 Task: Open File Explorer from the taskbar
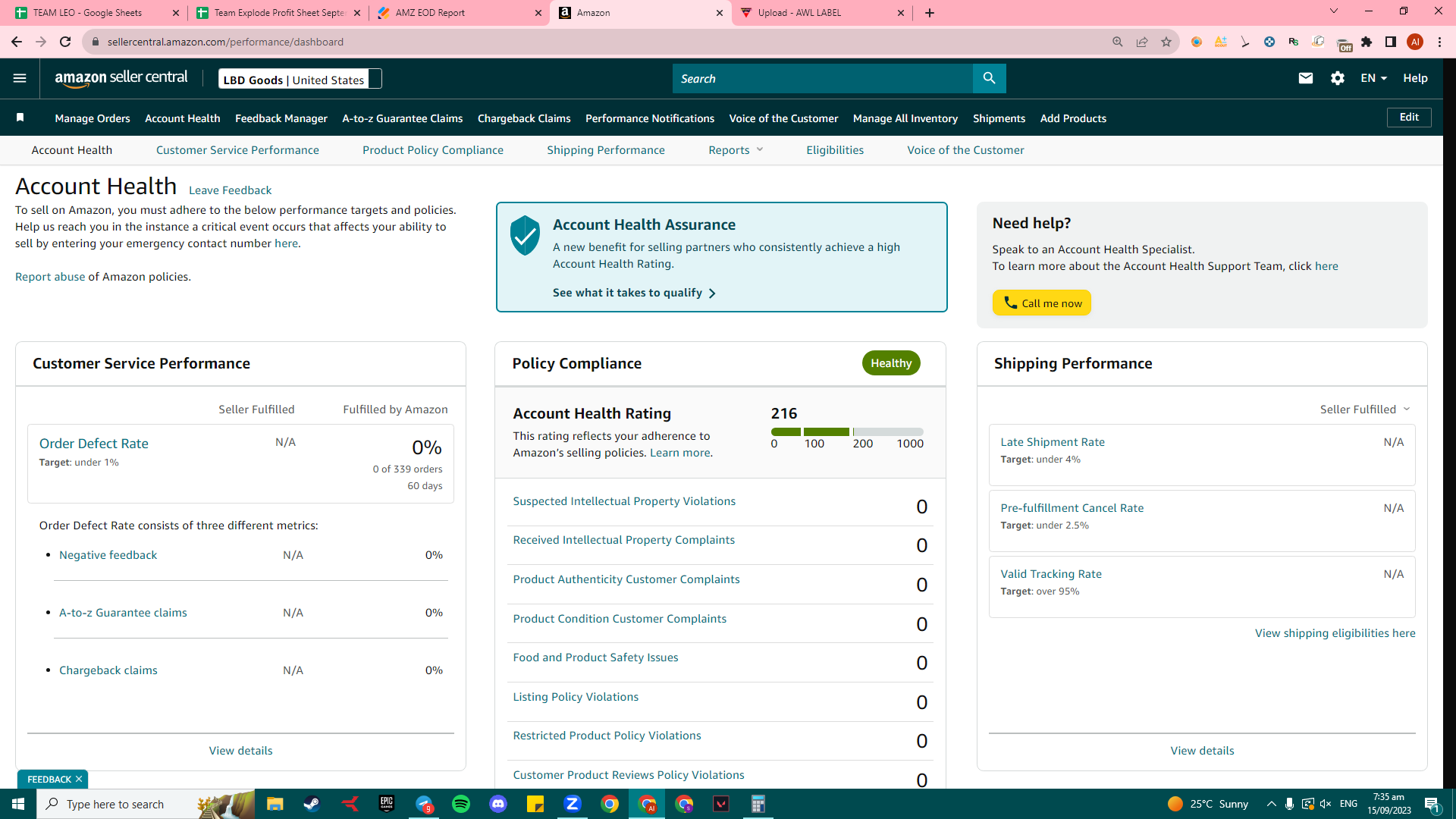(x=275, y=804)
